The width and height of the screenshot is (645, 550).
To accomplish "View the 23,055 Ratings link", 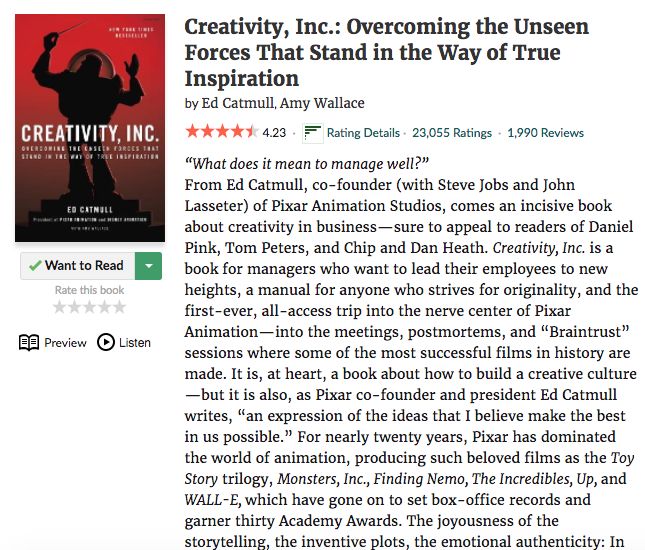I will click(452, 132).
